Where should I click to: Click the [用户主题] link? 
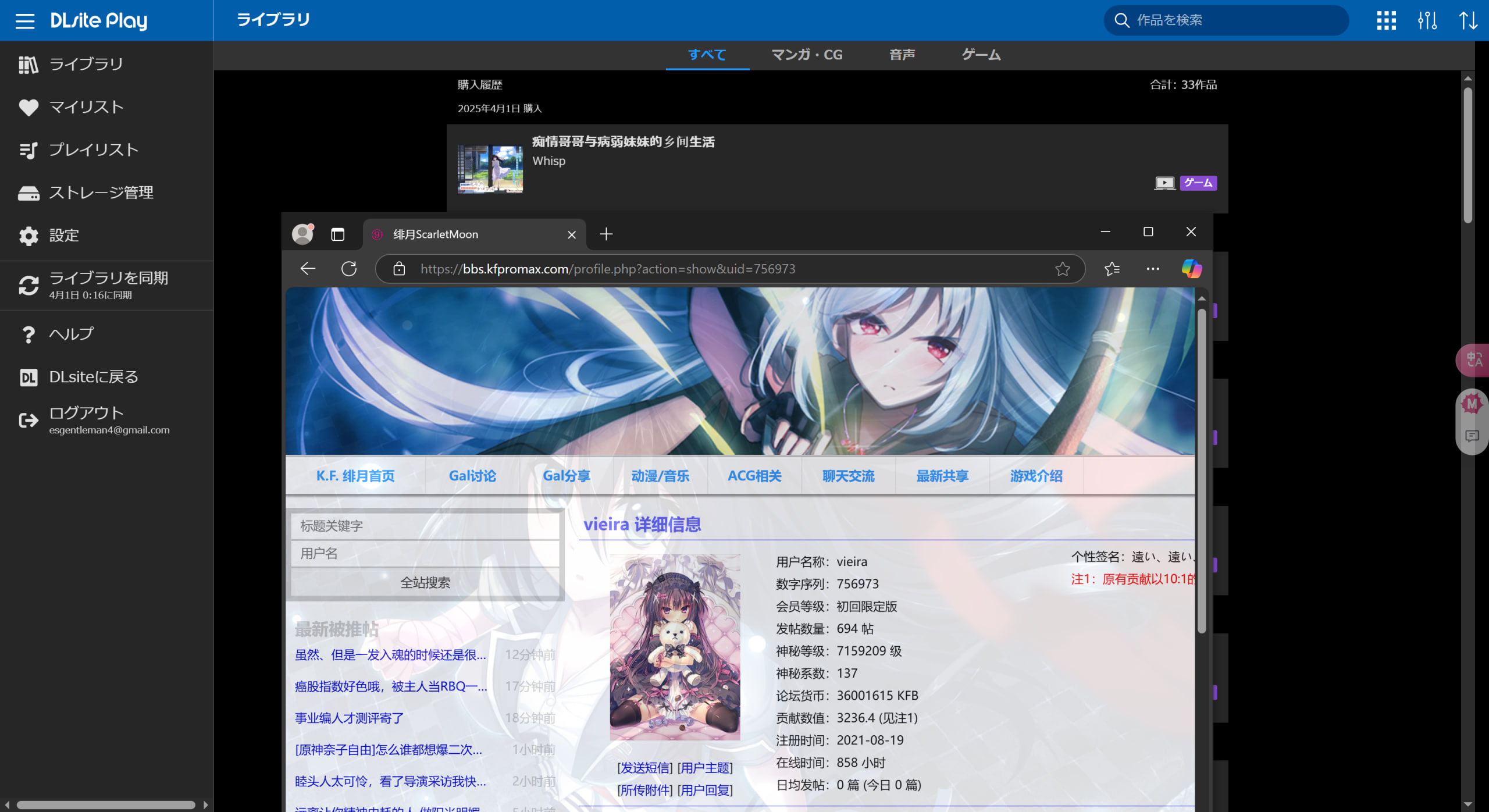coord(705,768)
